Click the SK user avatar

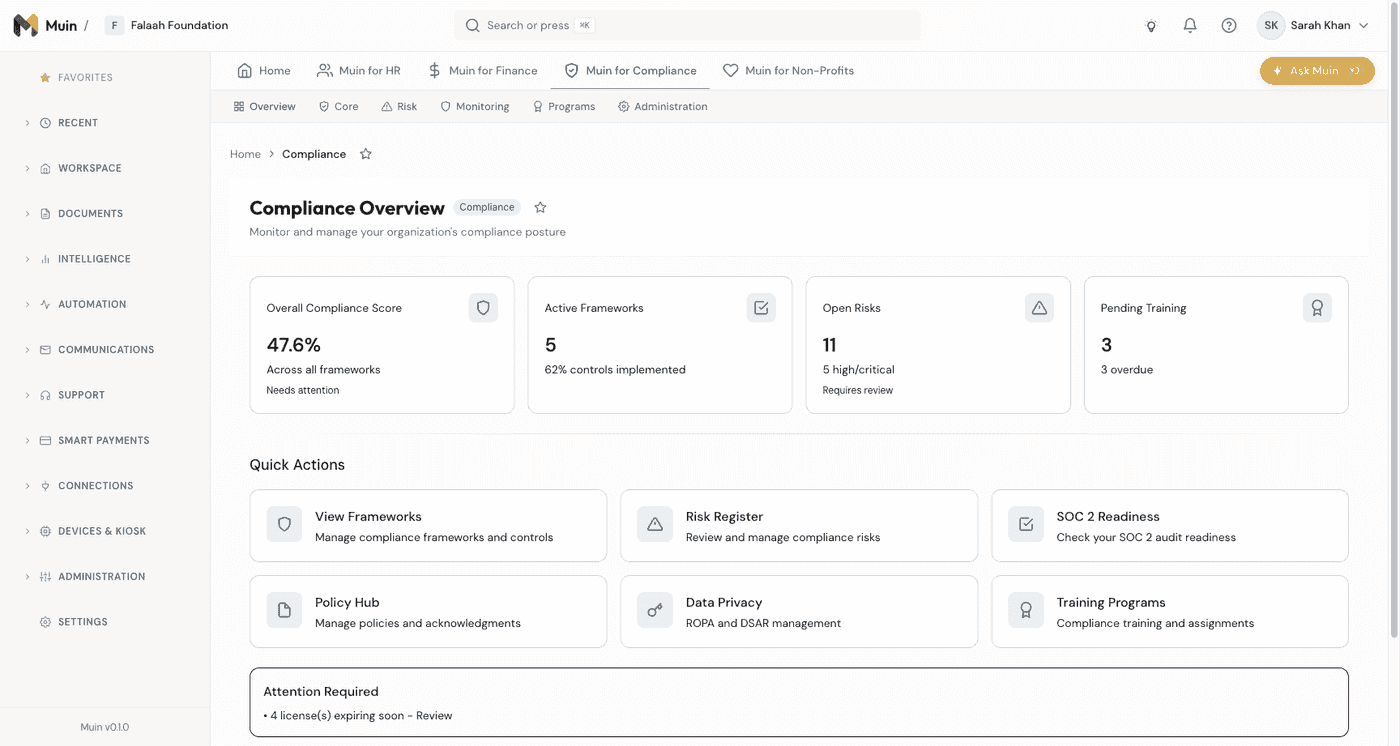[x=1271, y=26]
